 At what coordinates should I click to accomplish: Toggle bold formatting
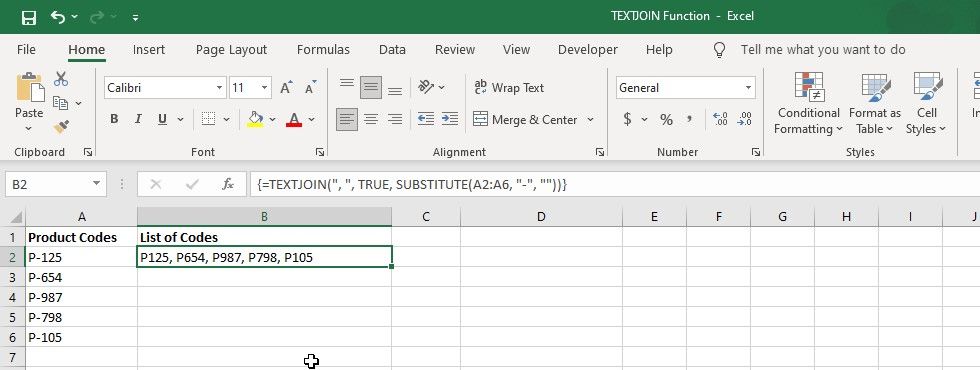(114, 119)
